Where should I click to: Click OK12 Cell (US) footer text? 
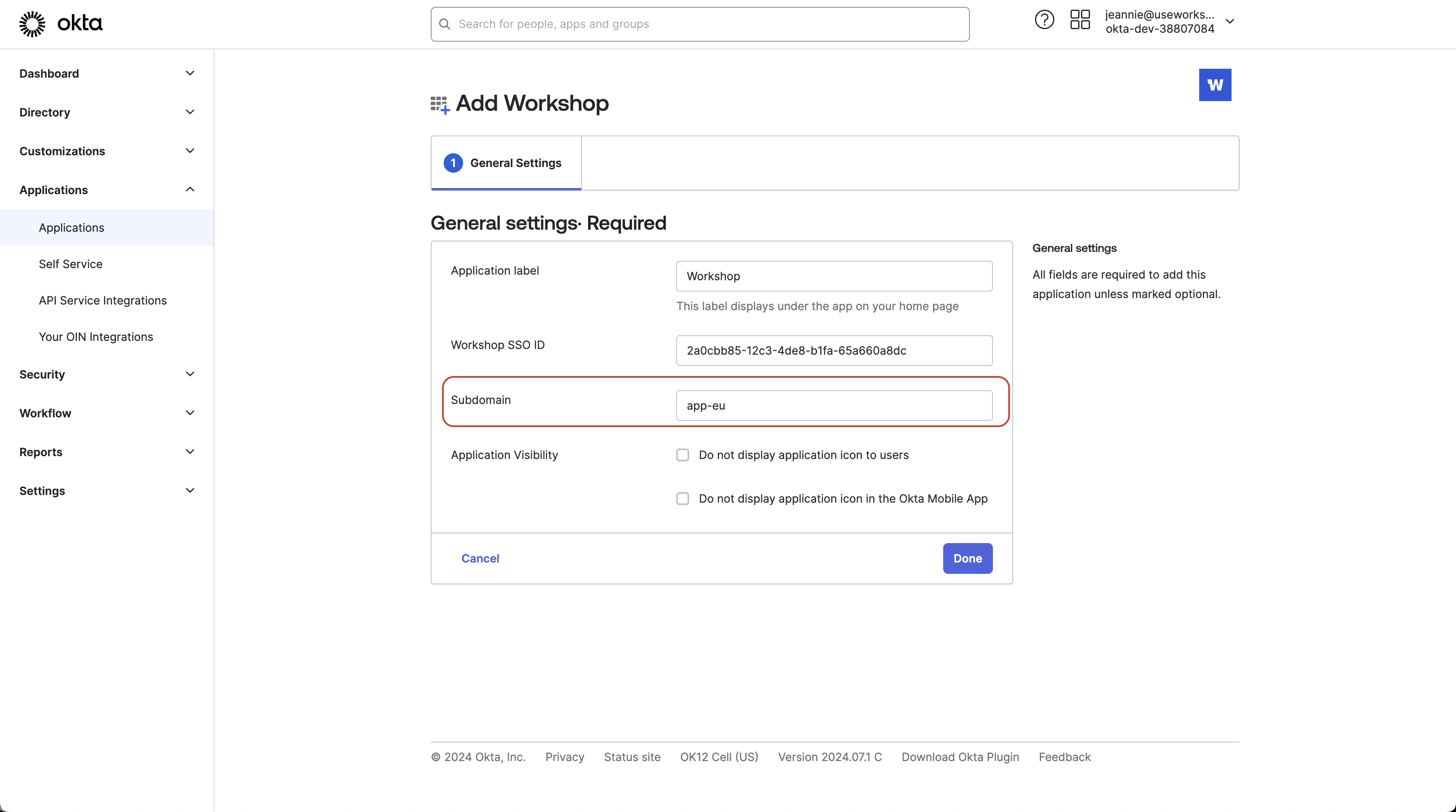coord(719,757)
